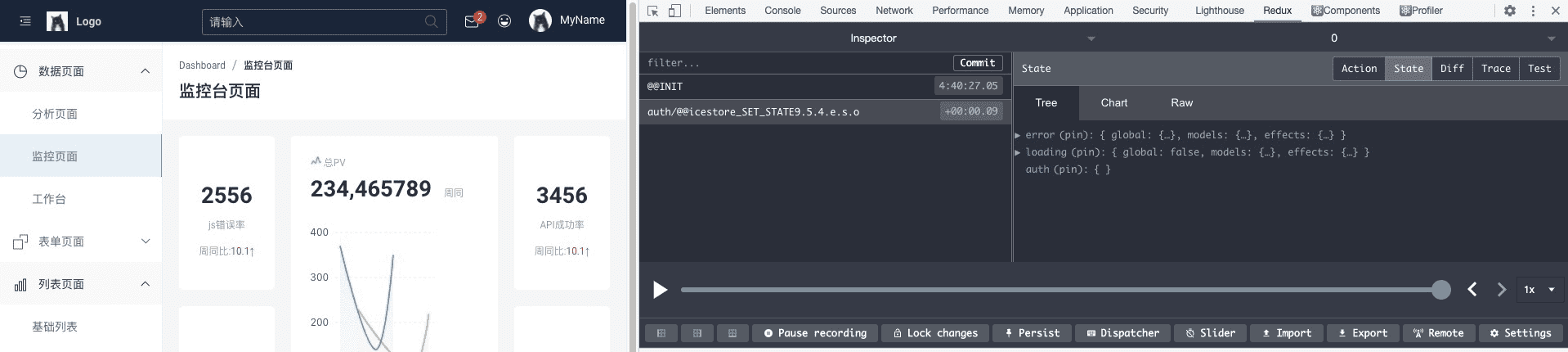Open the mail notifications icon
1568x352 pixels.
point(472,21)
